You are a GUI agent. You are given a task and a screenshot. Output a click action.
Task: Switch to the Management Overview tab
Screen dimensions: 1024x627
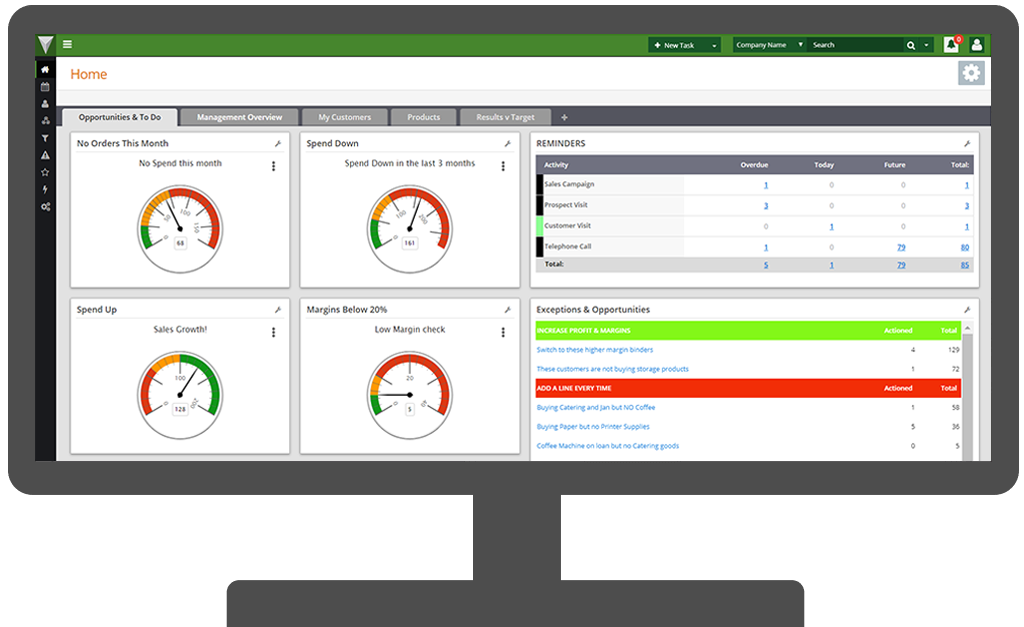click(x=239, y=117)
